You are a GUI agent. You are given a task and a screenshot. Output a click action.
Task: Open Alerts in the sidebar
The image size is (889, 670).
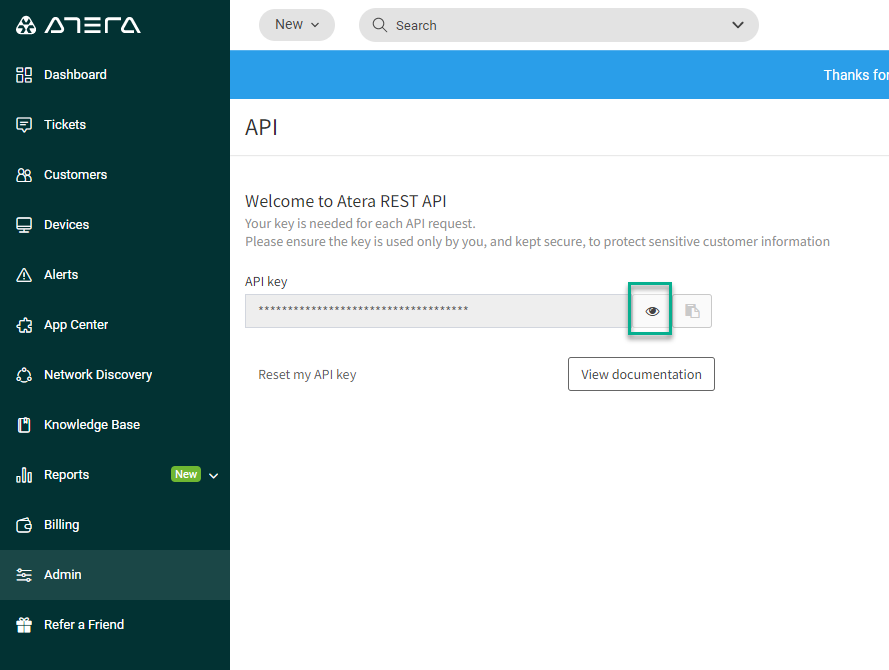tap(115, 275)
